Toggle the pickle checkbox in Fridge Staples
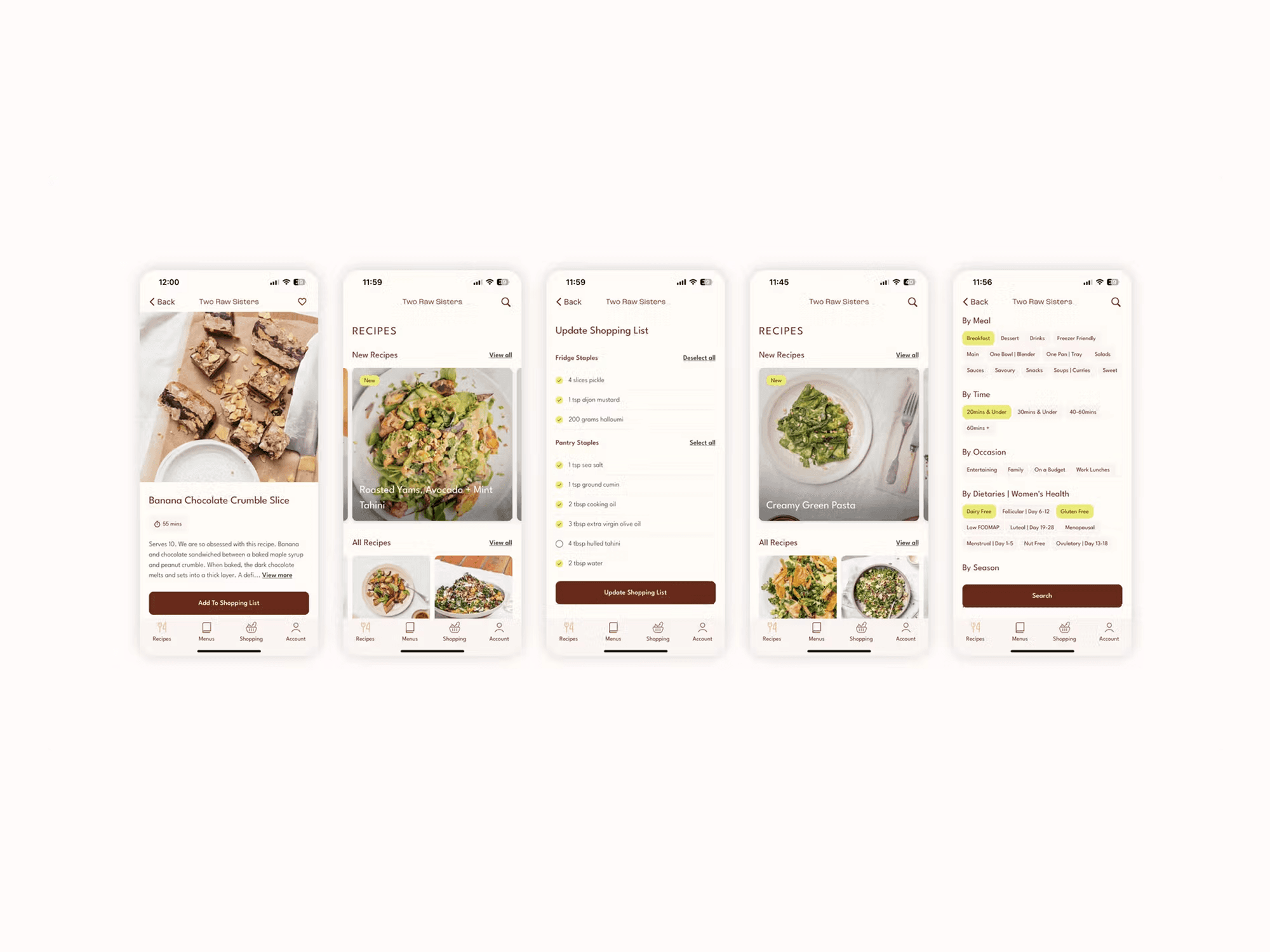The image size is (1270, 952). point(558,379)
